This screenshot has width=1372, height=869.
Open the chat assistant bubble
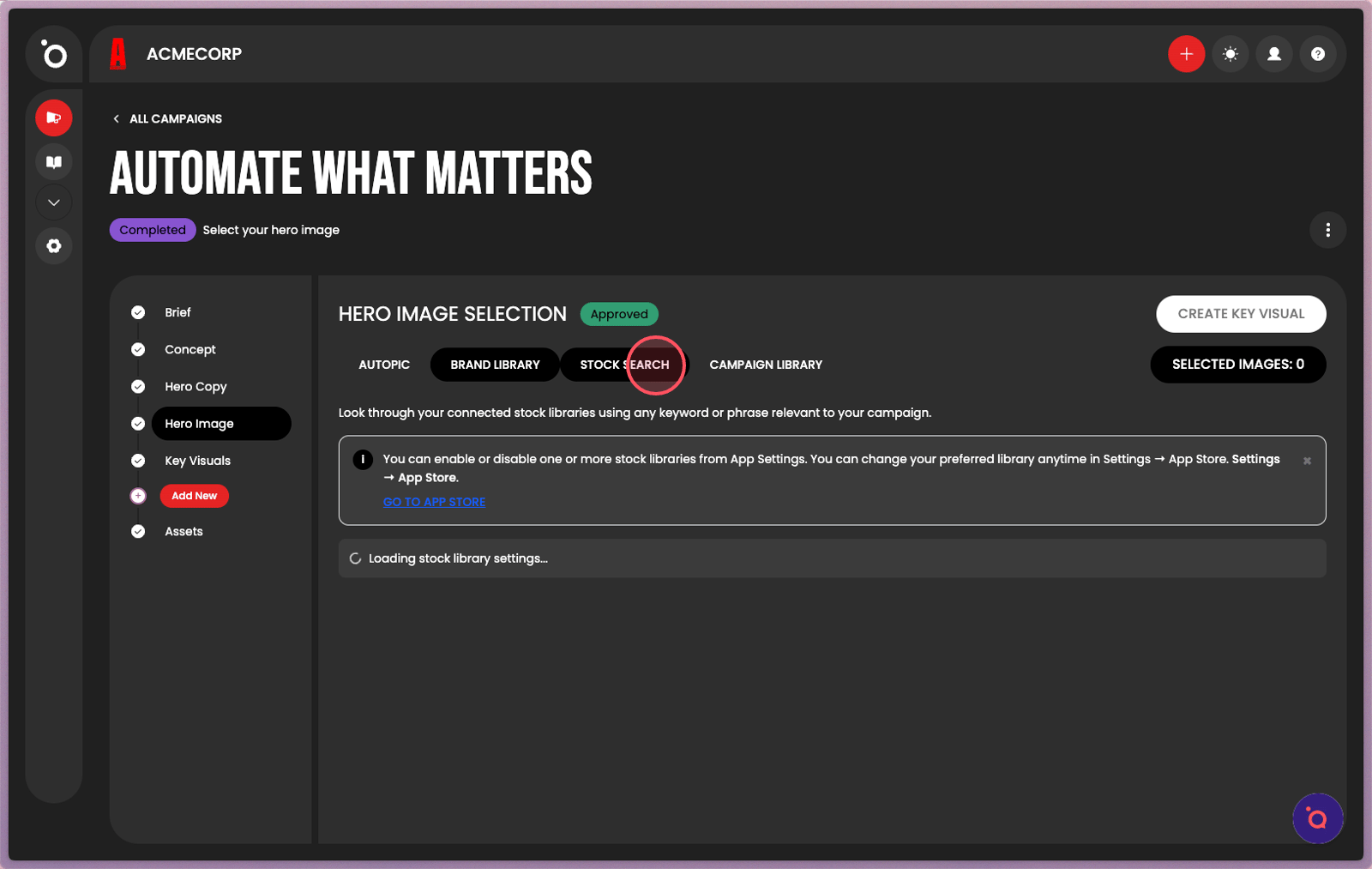click(x=1317, y=818)
